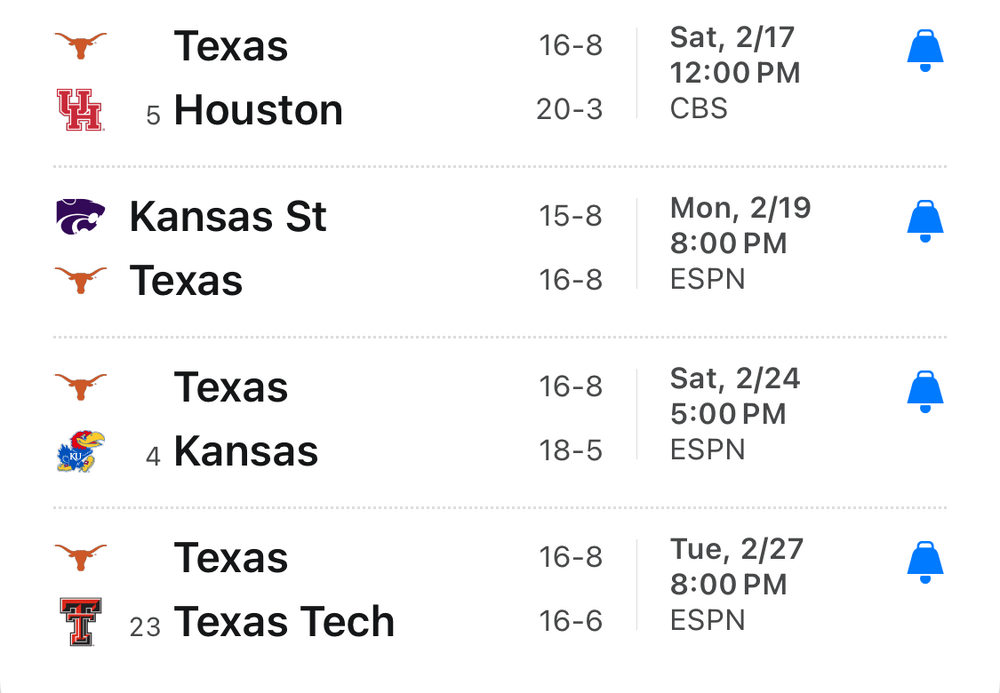
Task: Select the Texas Tech team name
Action: click(x=284, y=622)
